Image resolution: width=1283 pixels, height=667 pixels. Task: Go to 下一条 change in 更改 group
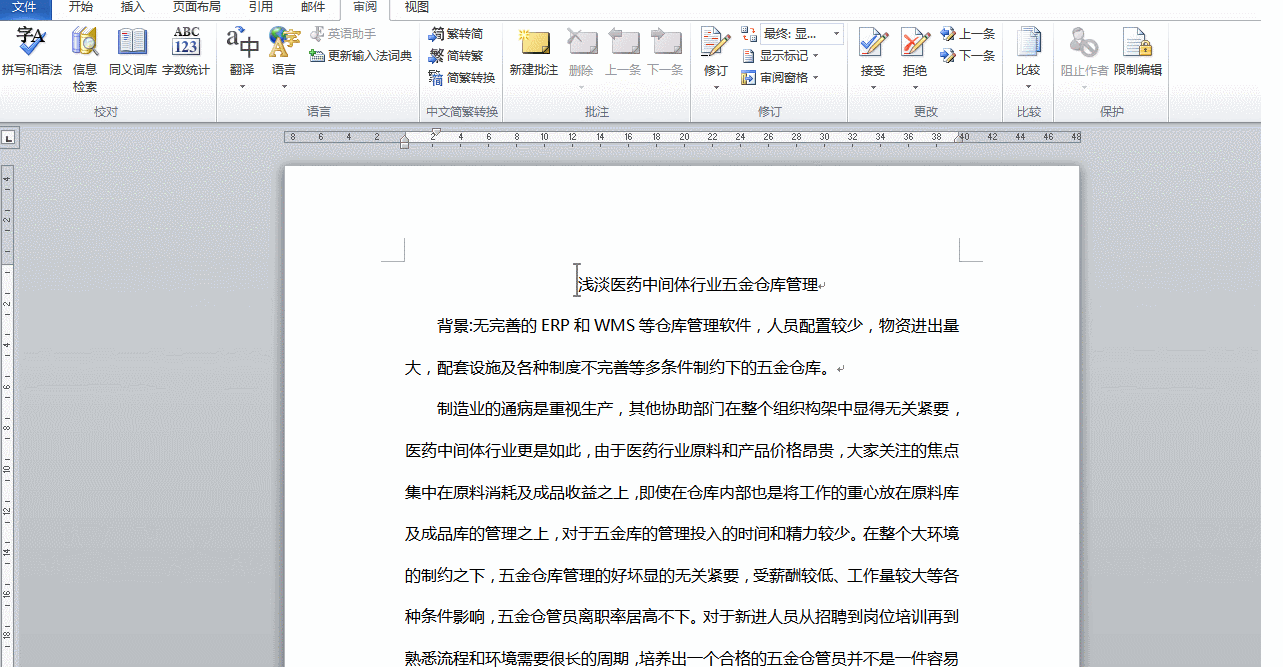point(968,56)
